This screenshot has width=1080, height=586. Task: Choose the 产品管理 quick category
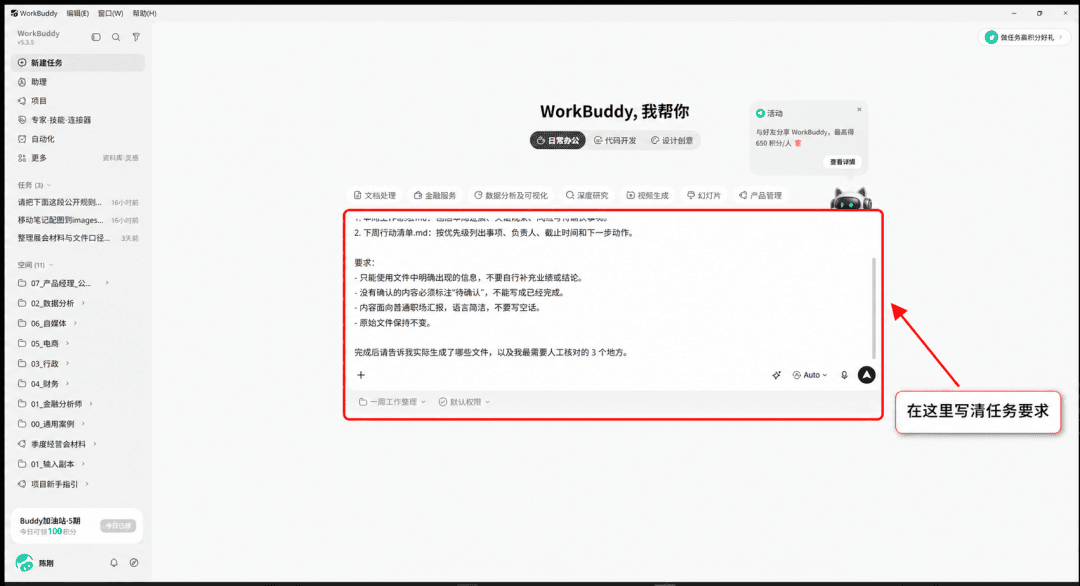coord(760,196)
